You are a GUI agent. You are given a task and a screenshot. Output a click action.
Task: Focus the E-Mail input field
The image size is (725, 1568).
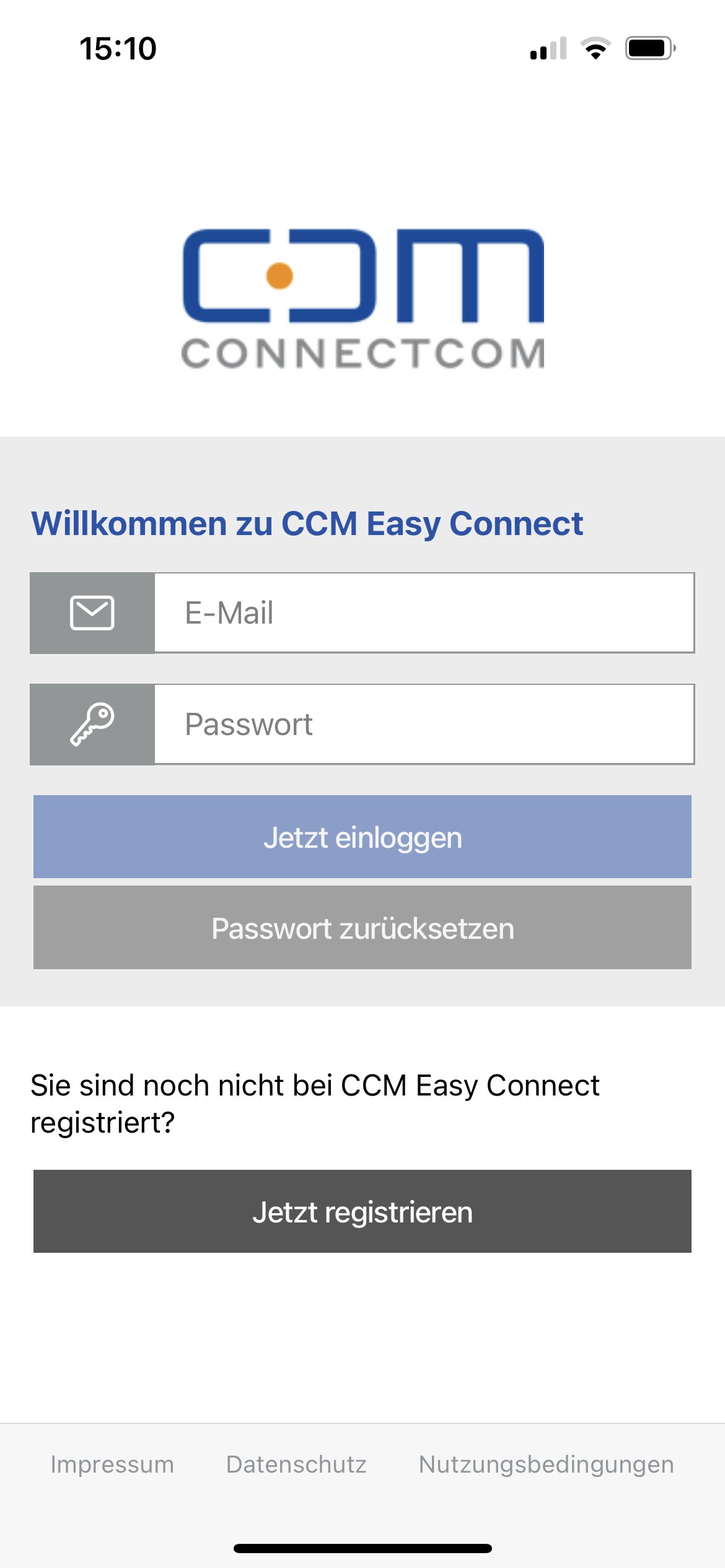424,613
